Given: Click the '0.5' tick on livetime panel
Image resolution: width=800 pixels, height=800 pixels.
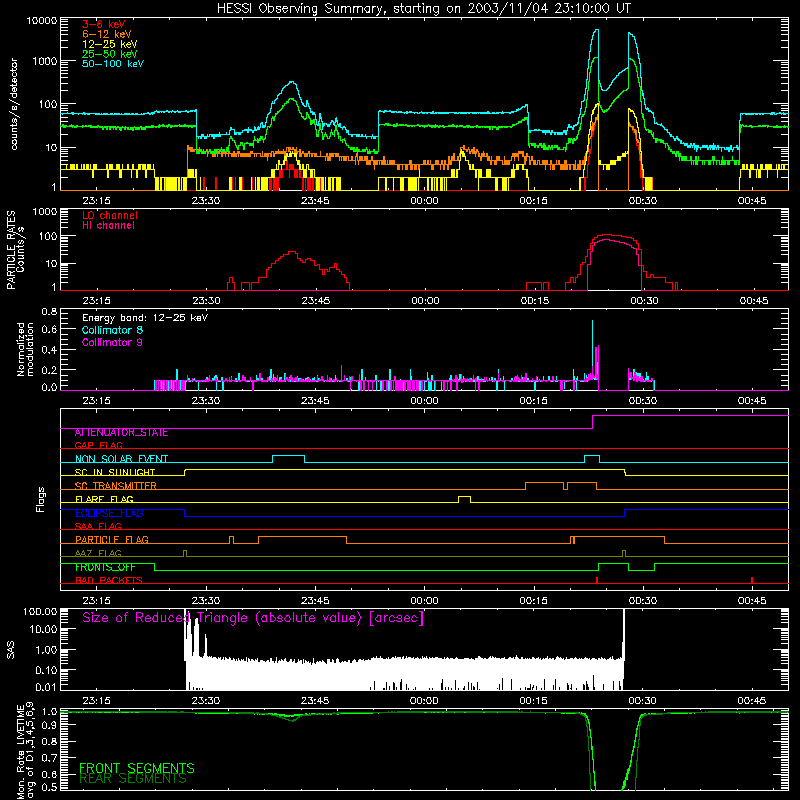Looking at the screenshot, I should (49, 788).
